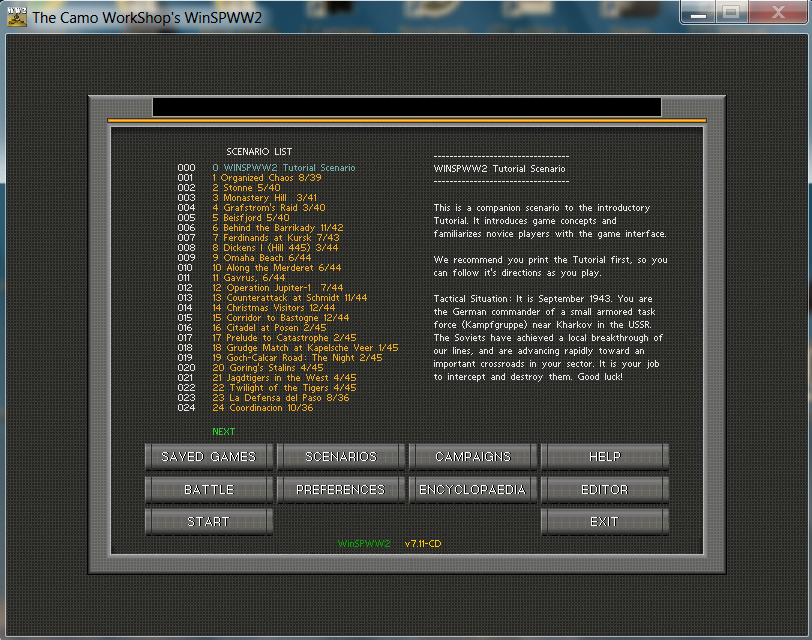Open the Campaigns screen

click(x=472, y=457)
